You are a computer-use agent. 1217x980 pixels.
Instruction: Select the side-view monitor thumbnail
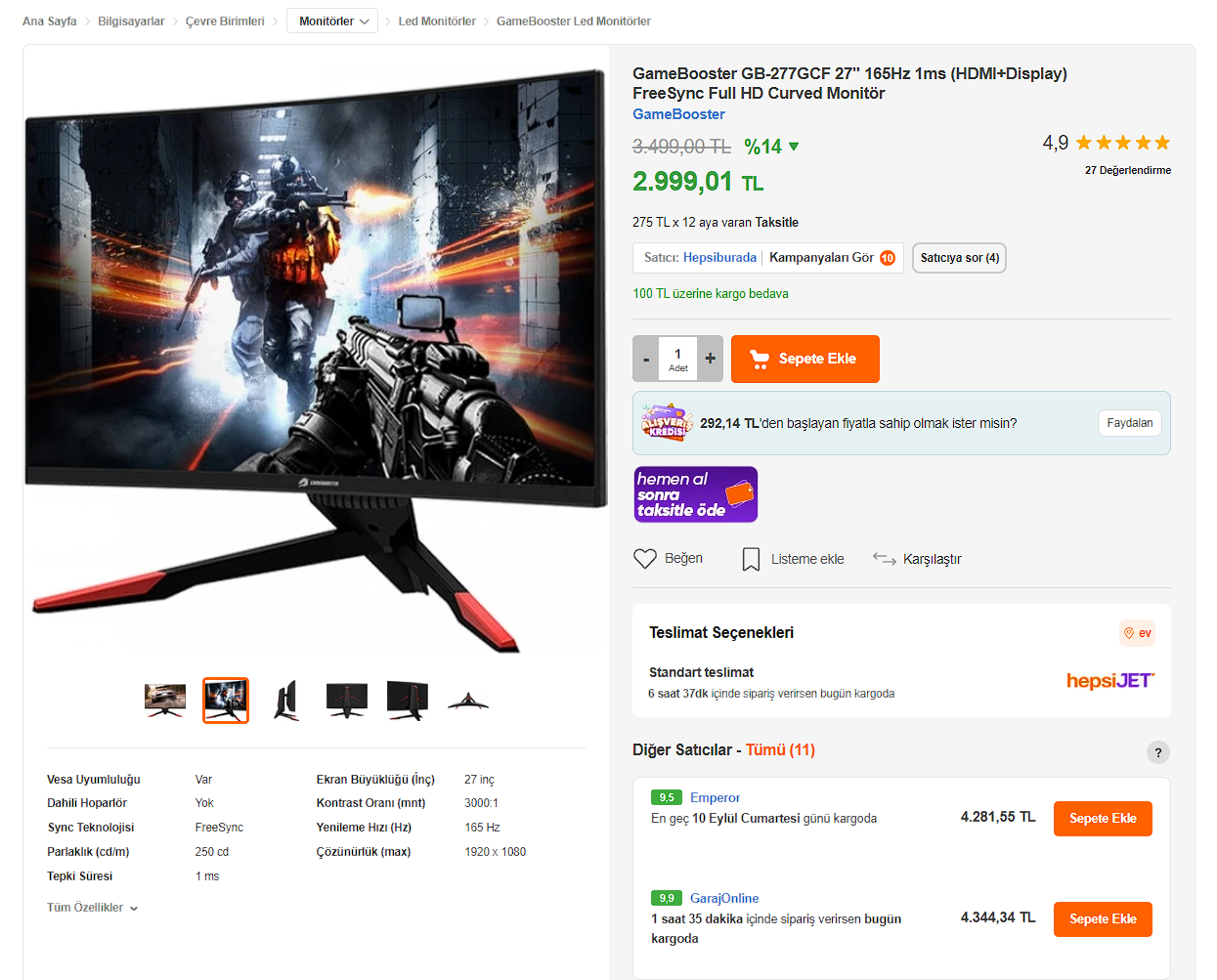pyautogui.click(x=286, y=701)
